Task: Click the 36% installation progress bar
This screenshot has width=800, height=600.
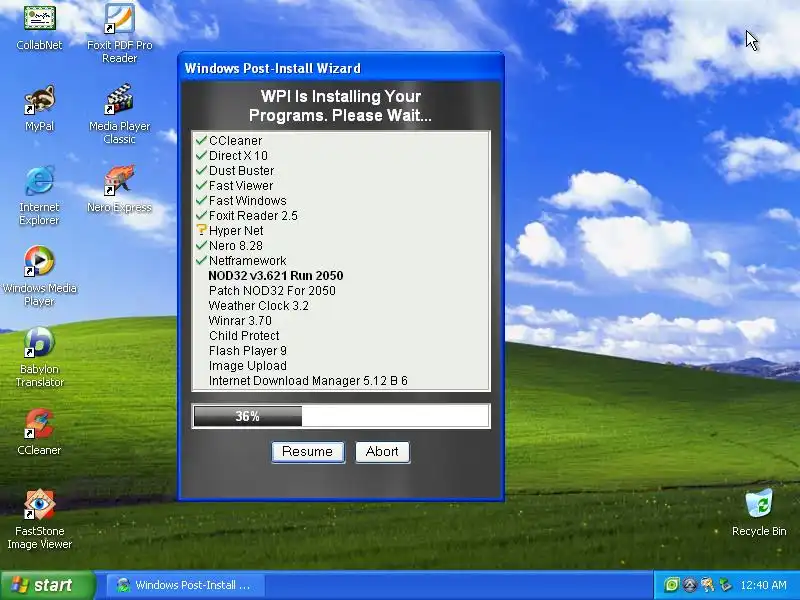Action: point(341,416)
